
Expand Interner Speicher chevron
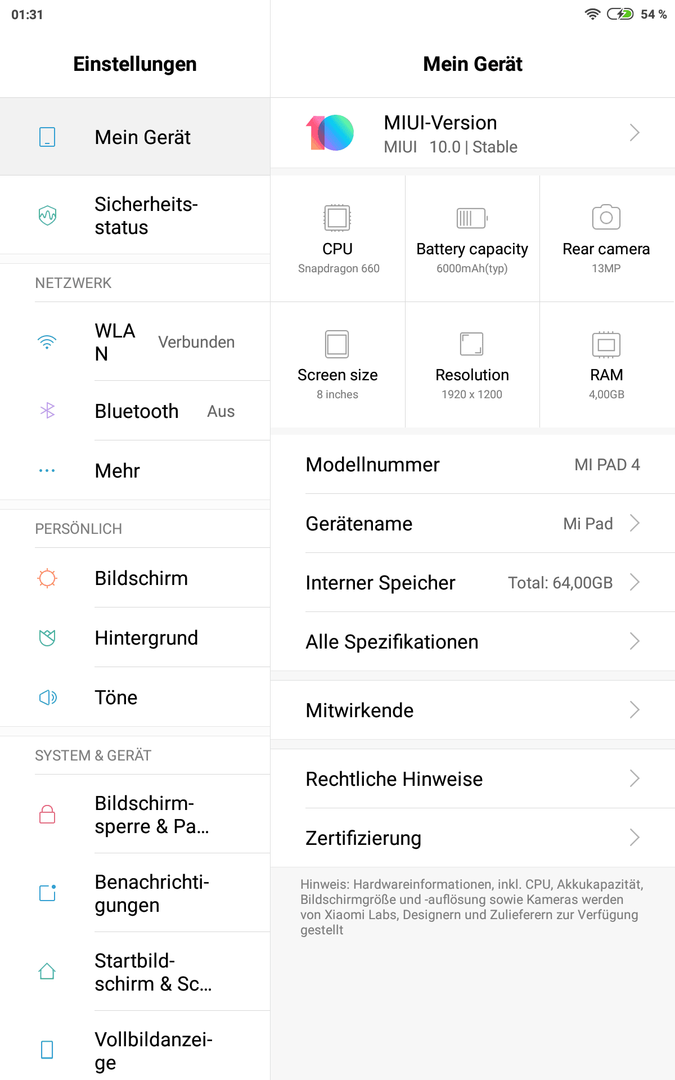tap(634, 583)
